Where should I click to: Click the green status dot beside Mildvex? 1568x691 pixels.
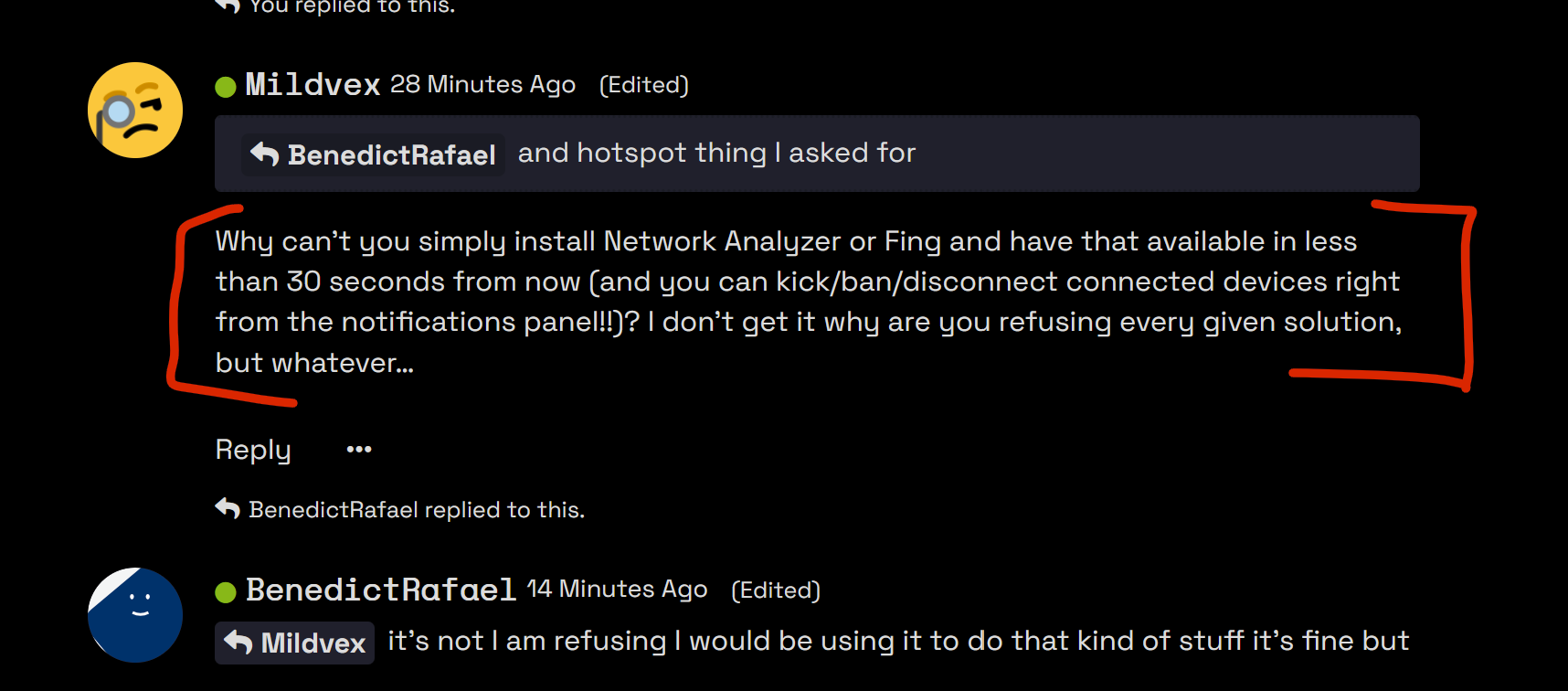pyautogui.click(x=226, y=87)
